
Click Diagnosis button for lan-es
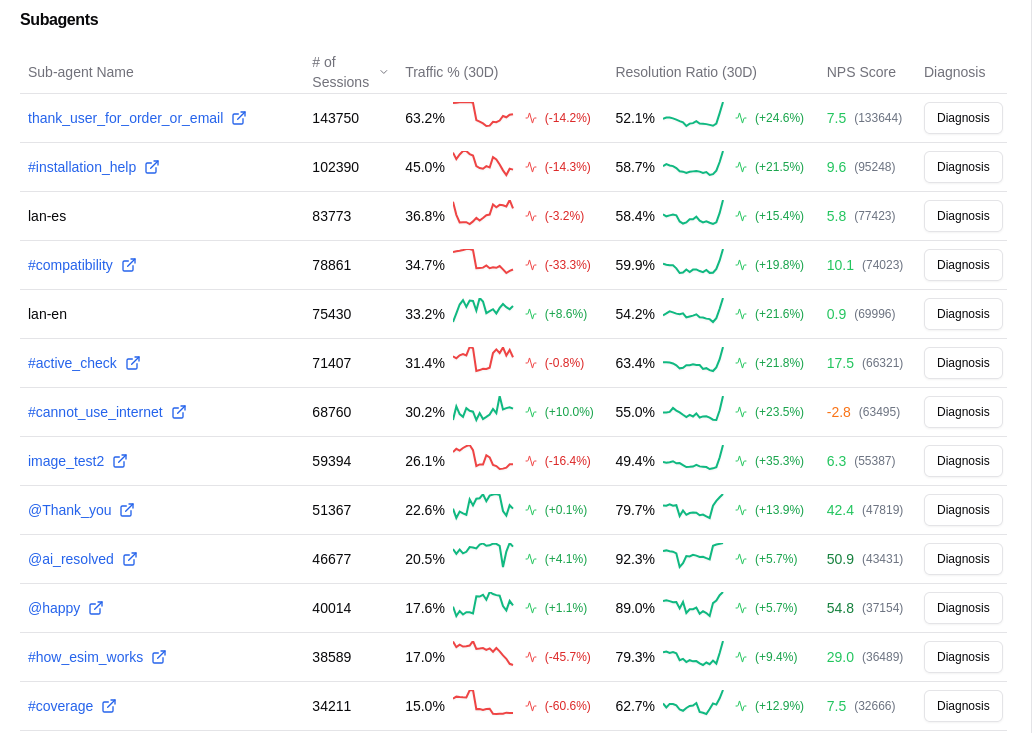coord(962,216)
